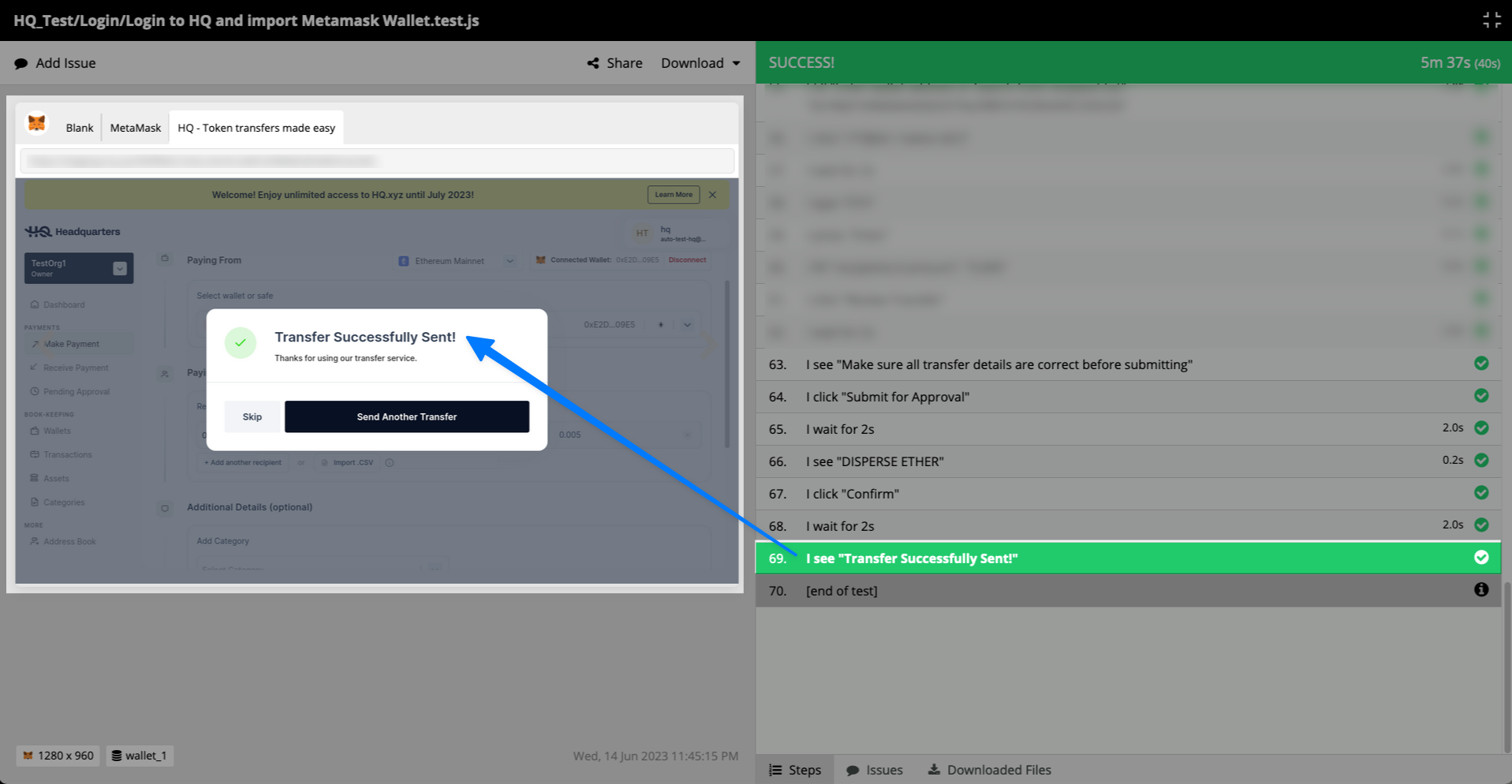Click Send Another Transfer button
The height and width of the screenshot is (784, 1512).
click(x=407, y=416)
